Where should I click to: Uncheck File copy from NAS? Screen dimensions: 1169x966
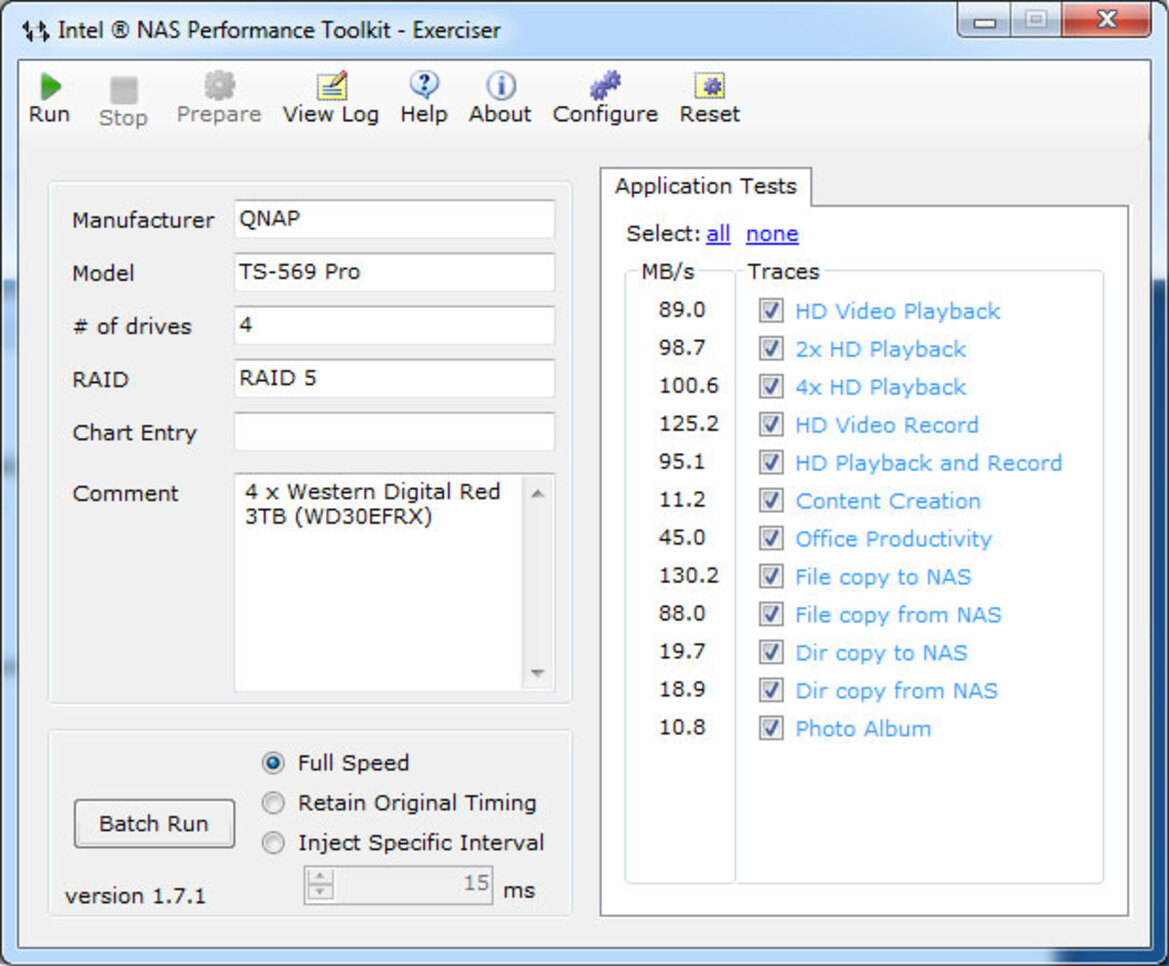pyautogui.click(x=771, y=614)
